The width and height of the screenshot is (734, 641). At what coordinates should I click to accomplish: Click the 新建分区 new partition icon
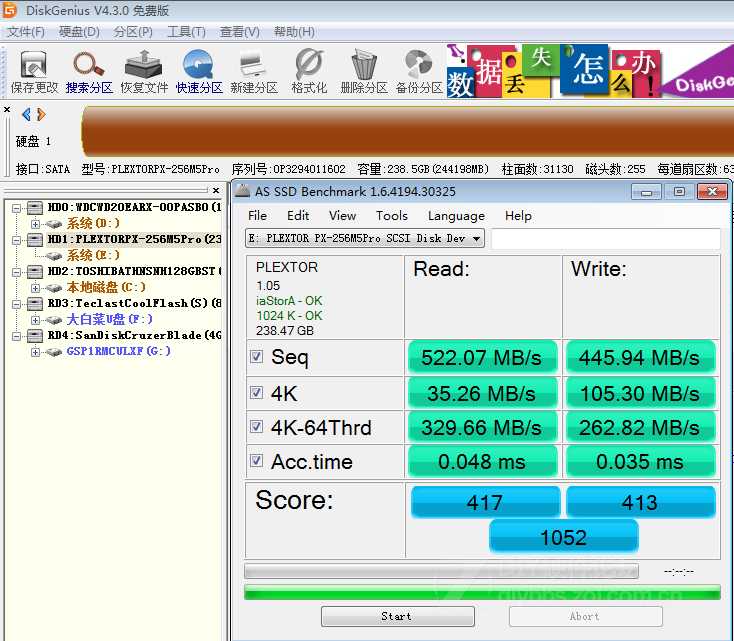pyautogui.click(x=254, y=70)
